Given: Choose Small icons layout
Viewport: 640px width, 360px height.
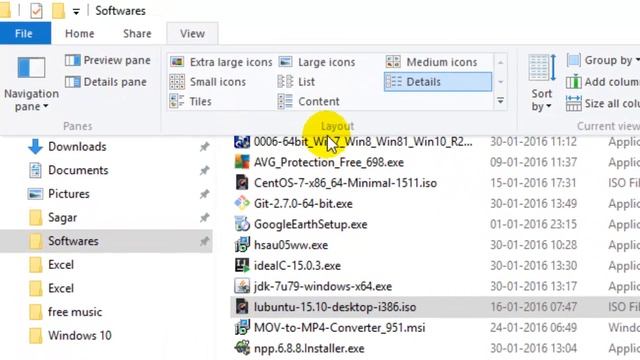Looking at the screenshot, I should click(208, 82).
